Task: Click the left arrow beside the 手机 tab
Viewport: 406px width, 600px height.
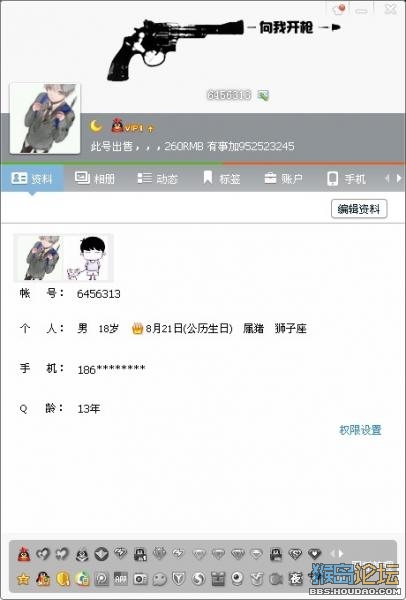Action: (387, 178)
